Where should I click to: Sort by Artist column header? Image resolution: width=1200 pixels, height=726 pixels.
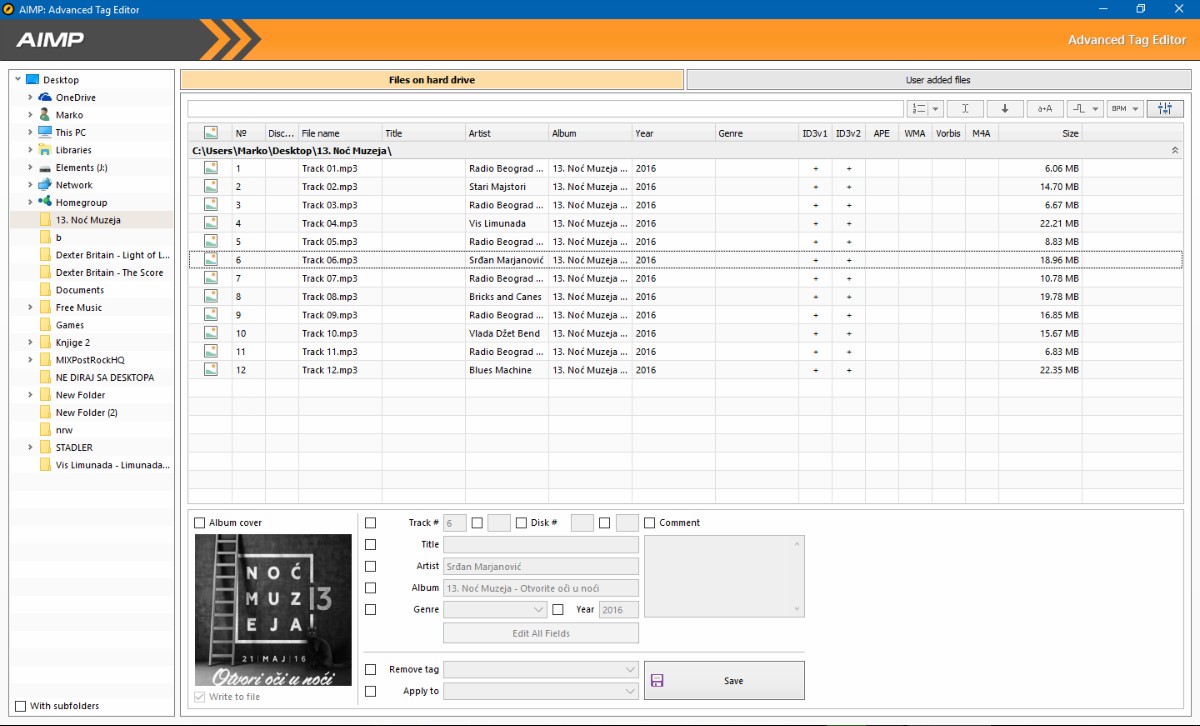(507, 132)
